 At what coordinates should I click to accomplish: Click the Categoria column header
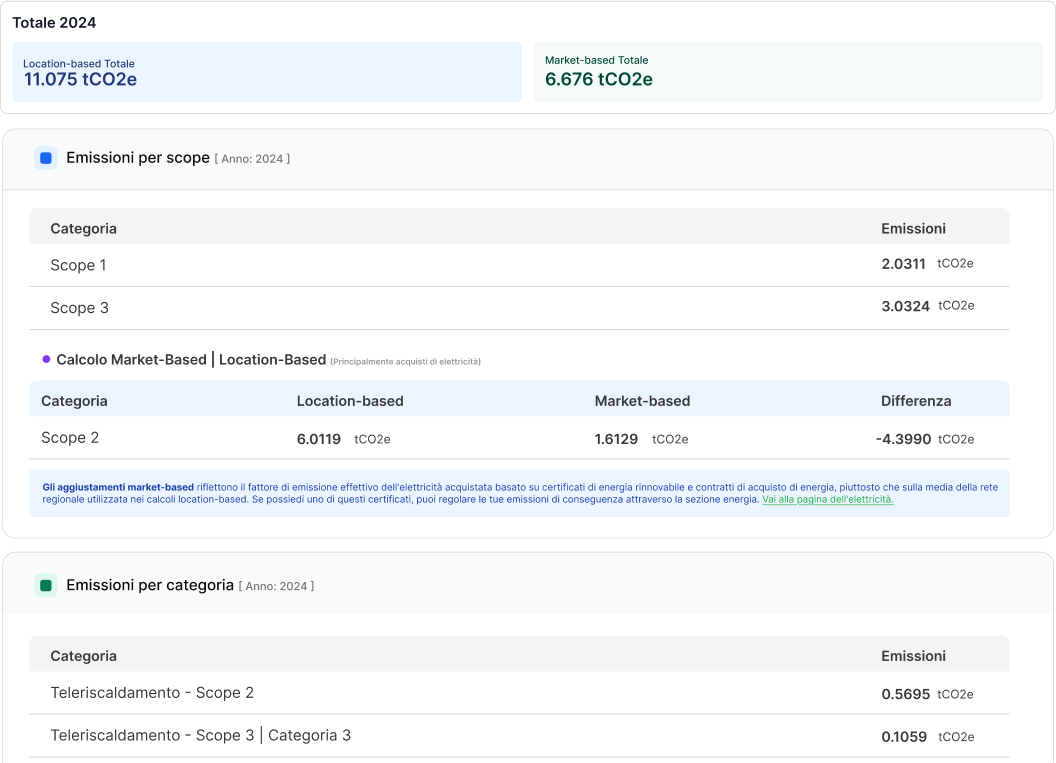pyautogui.click(x=83, y=228)
